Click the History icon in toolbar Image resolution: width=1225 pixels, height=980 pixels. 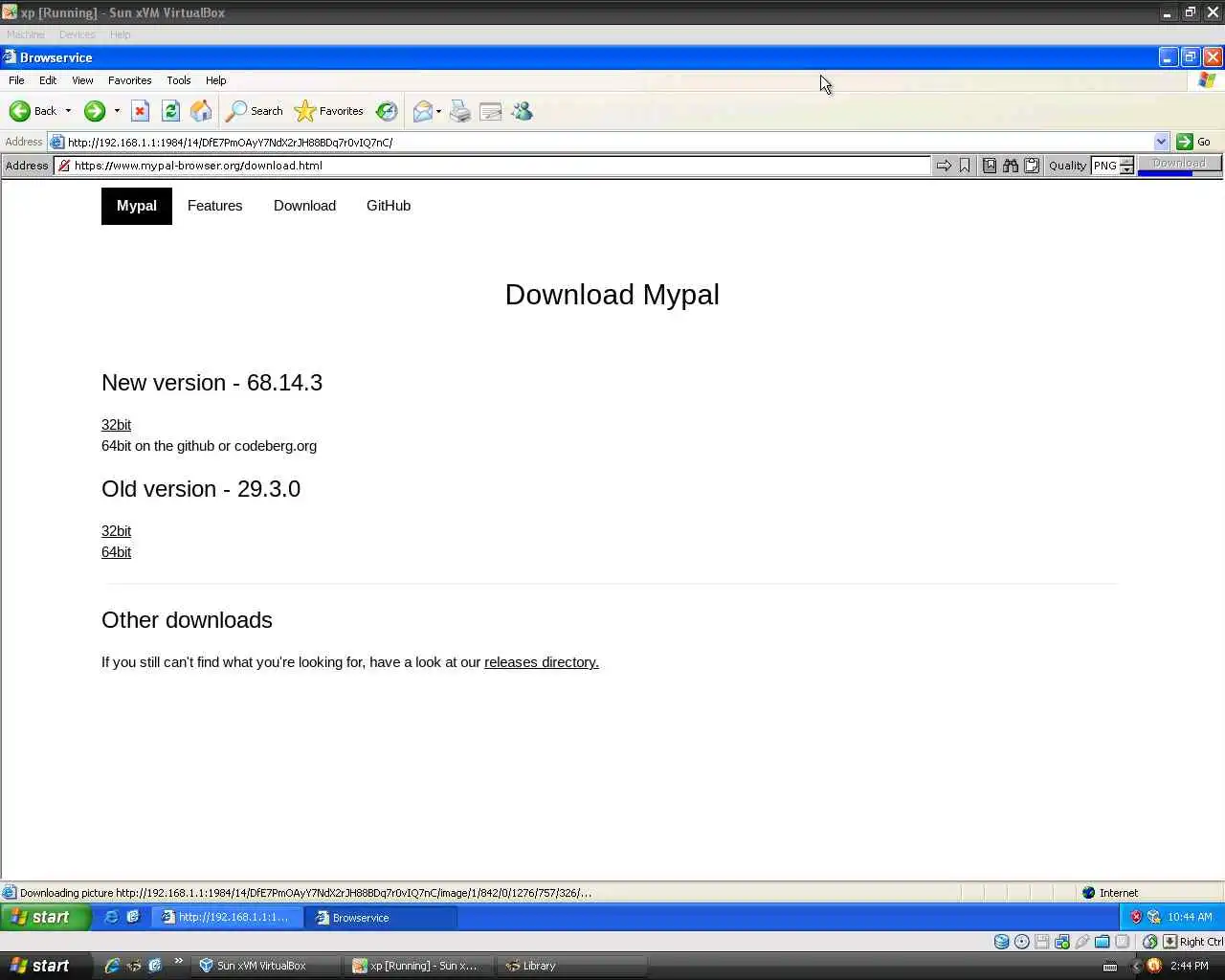[387, 111]
